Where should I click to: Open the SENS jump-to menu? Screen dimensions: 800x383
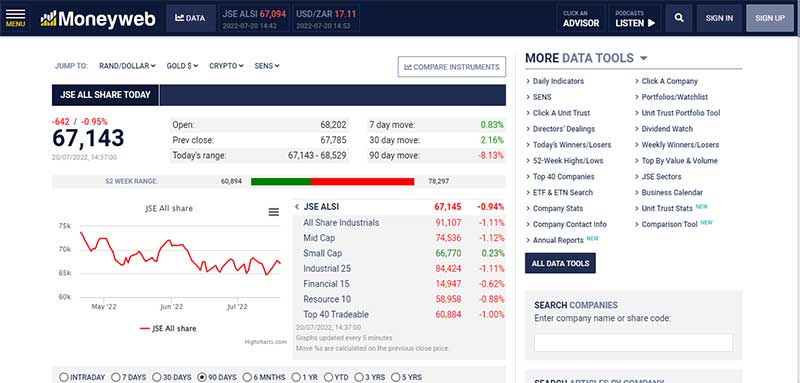pos(267,66)
